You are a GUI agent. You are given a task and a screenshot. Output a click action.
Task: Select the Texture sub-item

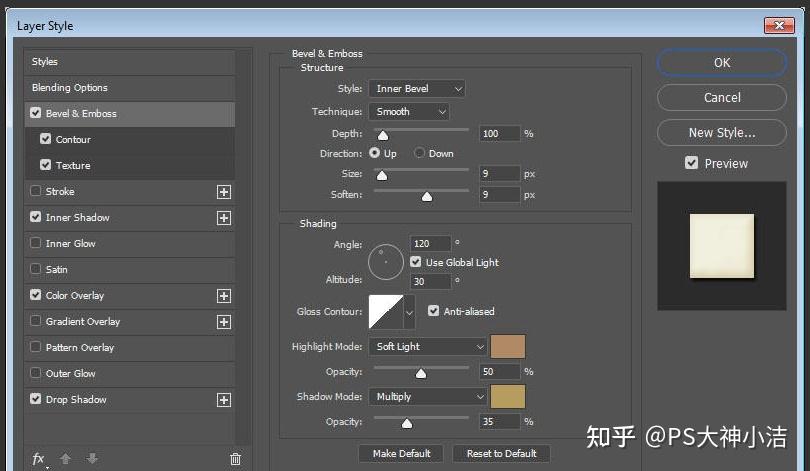click(130, 165)
